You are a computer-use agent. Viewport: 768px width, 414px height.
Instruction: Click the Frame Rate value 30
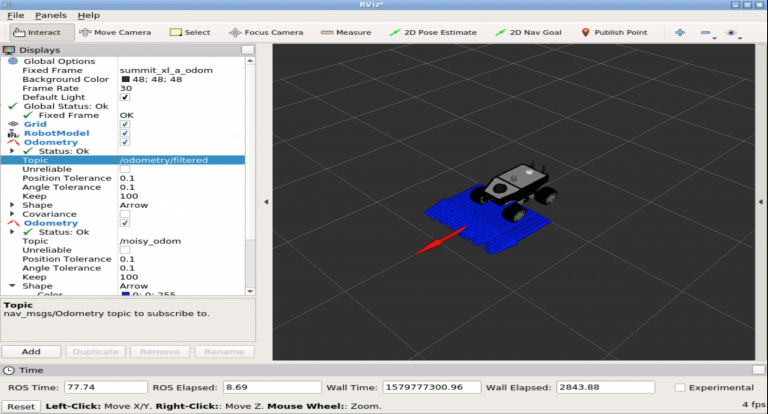point(126,88)
